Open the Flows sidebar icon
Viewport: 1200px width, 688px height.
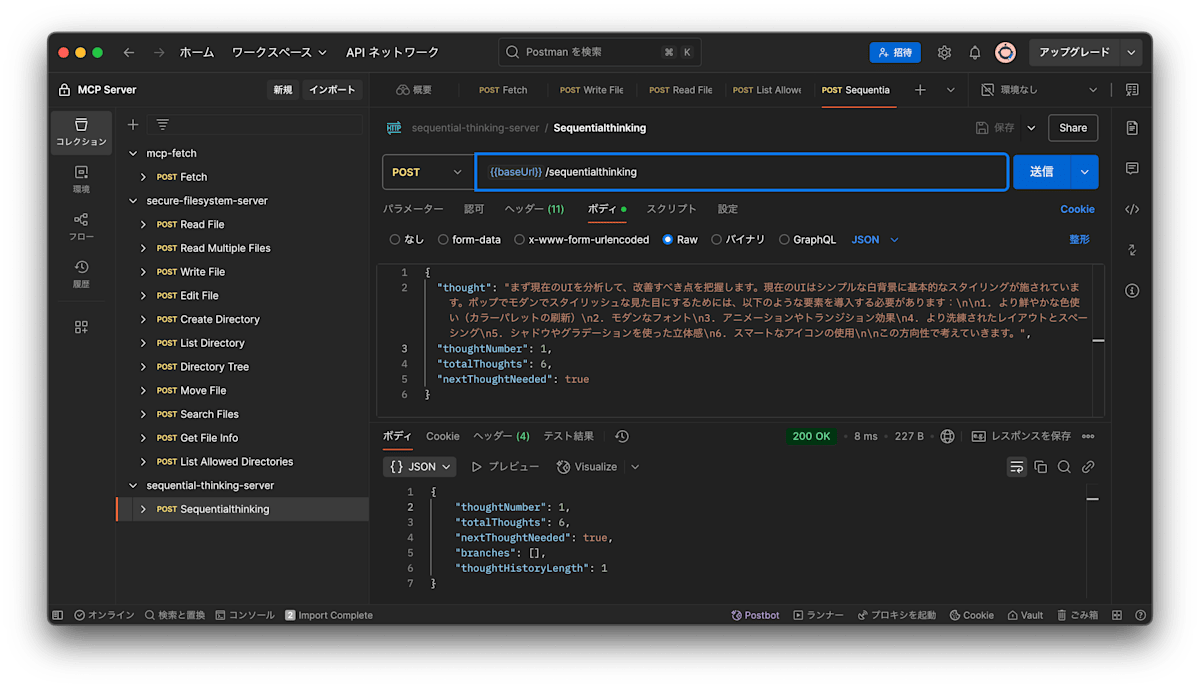point(81,227)
